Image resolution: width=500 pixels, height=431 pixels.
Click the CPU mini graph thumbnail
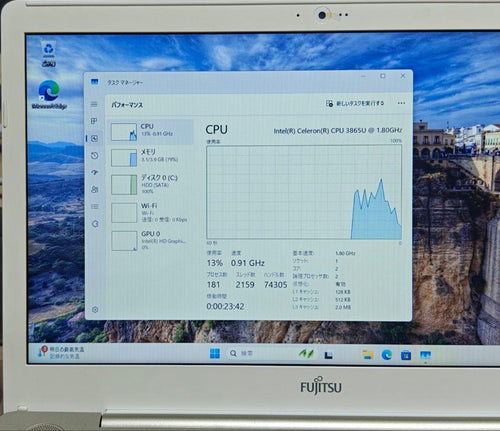124,132
